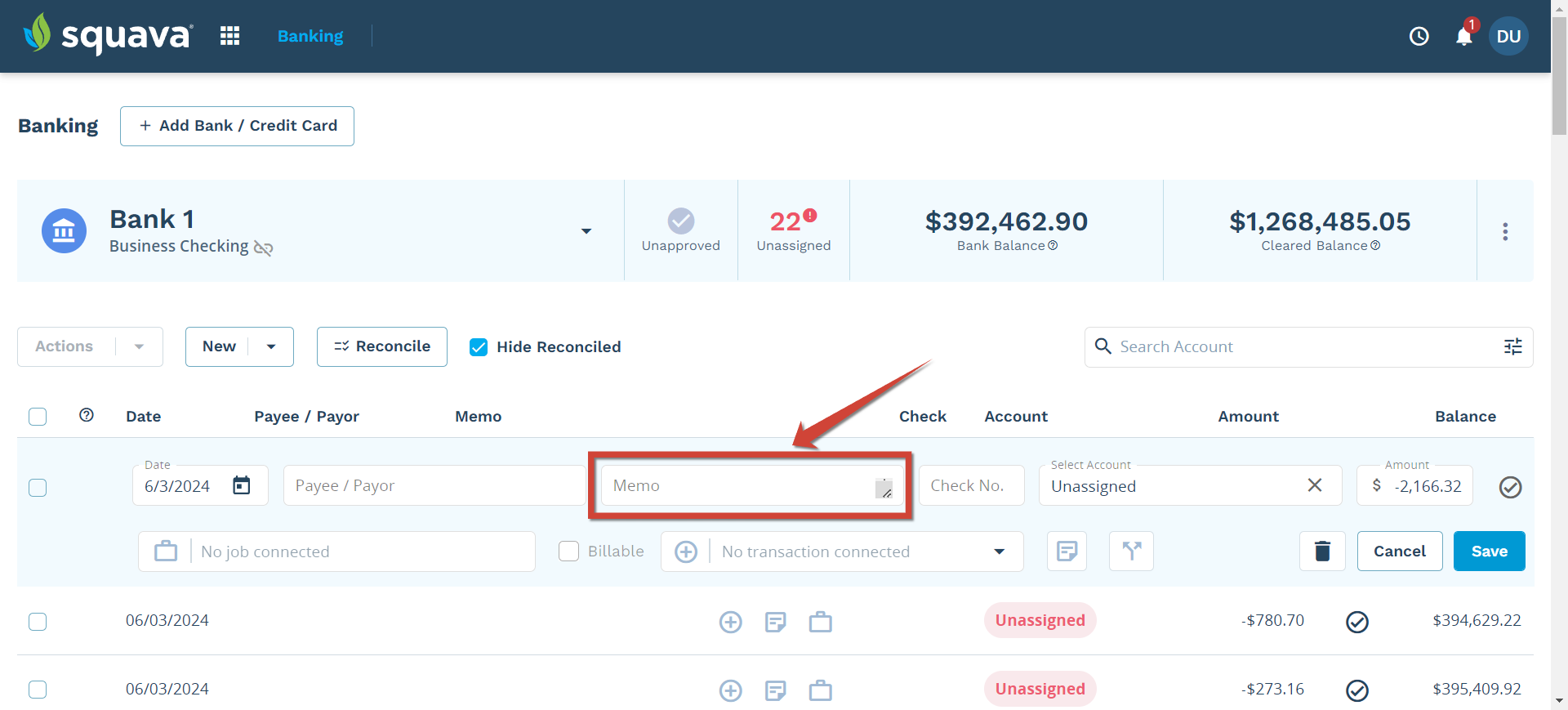Viewport: 1568px width, 710px height.
Task: Click the Bank 1 bank building icon
Action: 64,231
